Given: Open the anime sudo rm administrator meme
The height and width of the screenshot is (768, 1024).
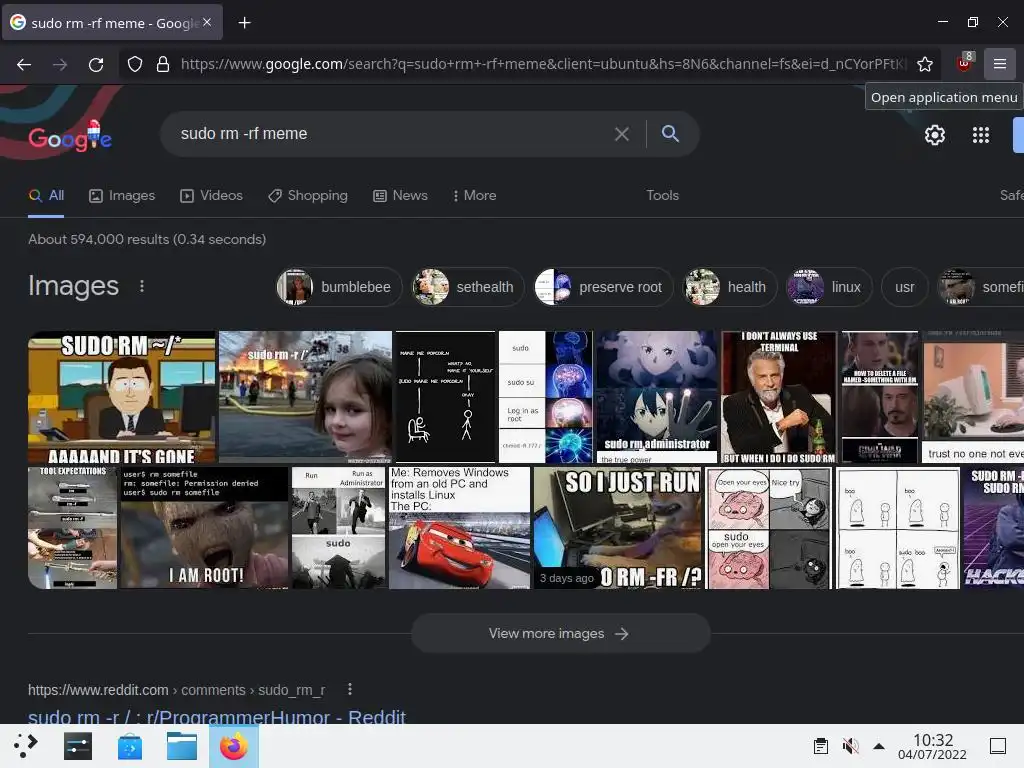Looking at the screenshot, I should (x=657, y=397).
